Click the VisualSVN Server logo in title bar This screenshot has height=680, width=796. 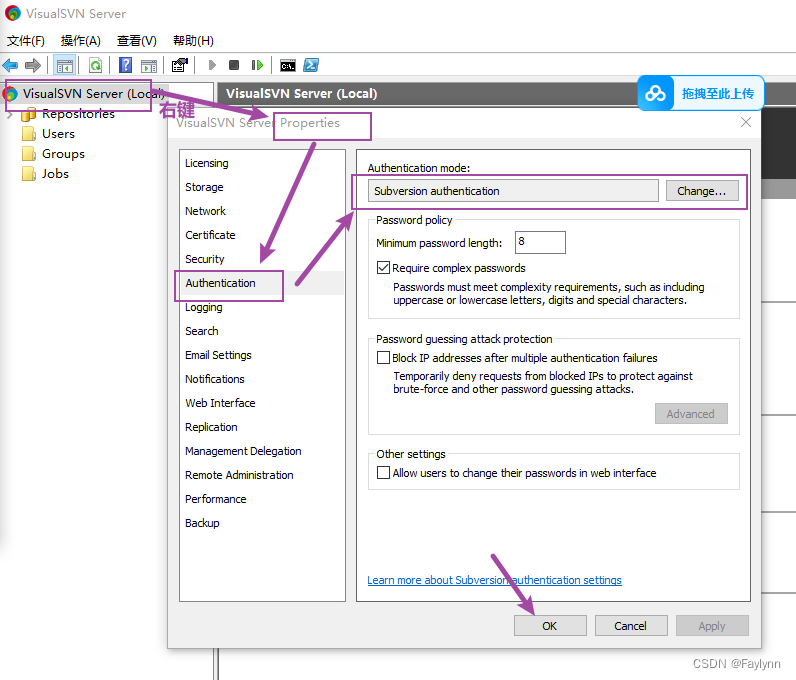coord(12,13)
